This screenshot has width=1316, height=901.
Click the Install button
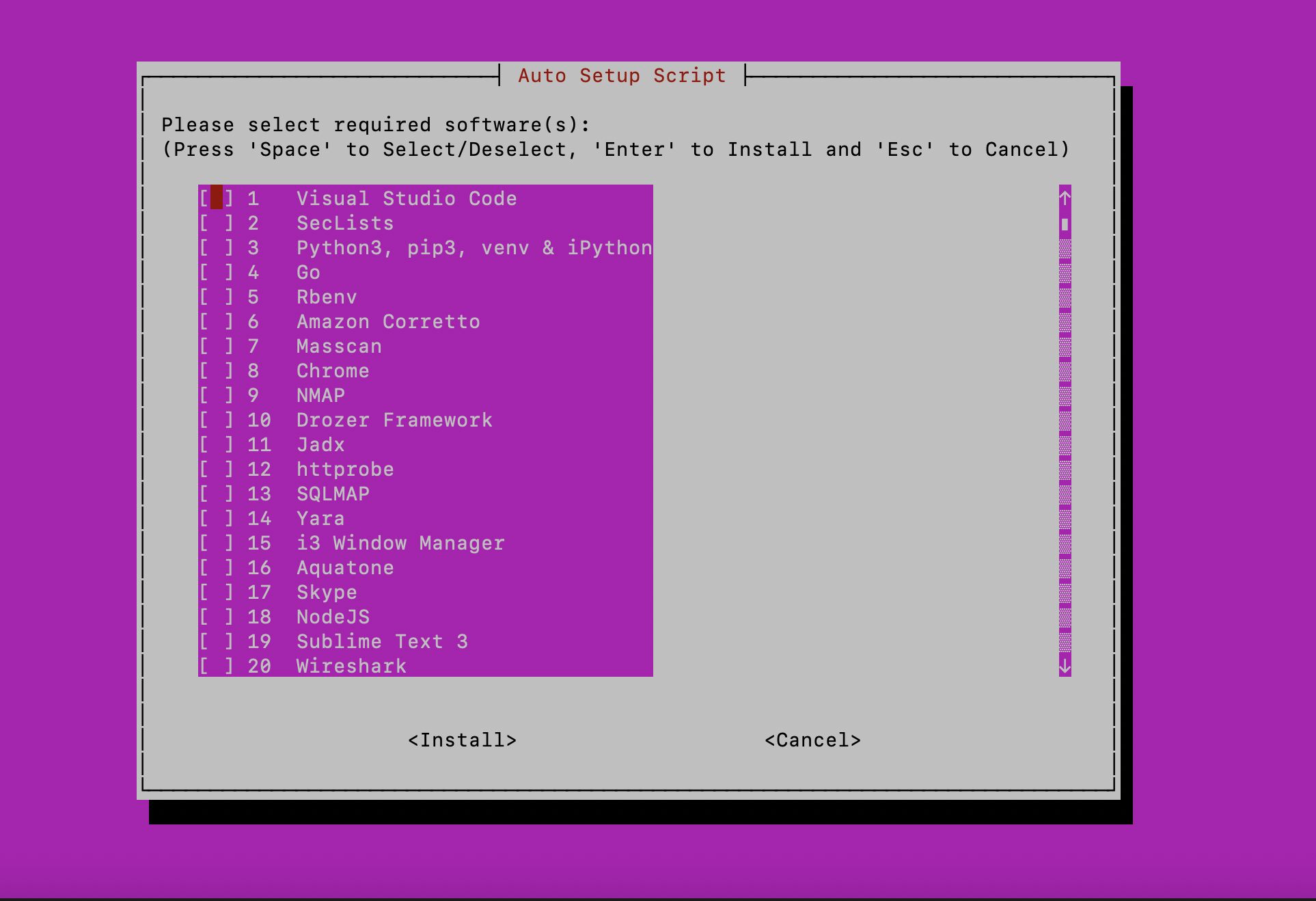pyautogui.click(x=462, y=740)
